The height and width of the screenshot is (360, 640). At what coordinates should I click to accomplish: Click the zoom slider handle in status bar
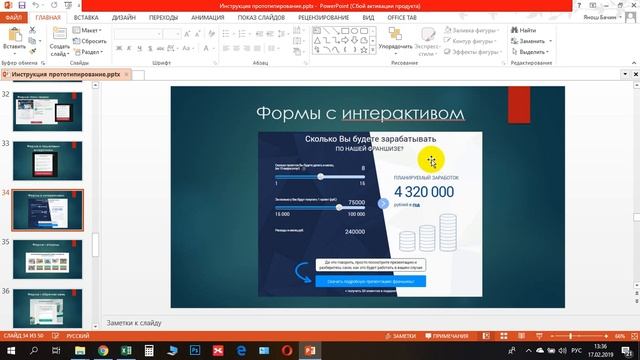click(570, 336)
